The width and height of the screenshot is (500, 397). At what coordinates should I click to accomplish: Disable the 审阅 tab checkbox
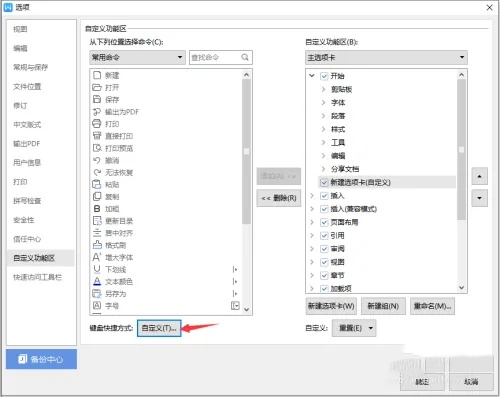[x=324, y=249]
